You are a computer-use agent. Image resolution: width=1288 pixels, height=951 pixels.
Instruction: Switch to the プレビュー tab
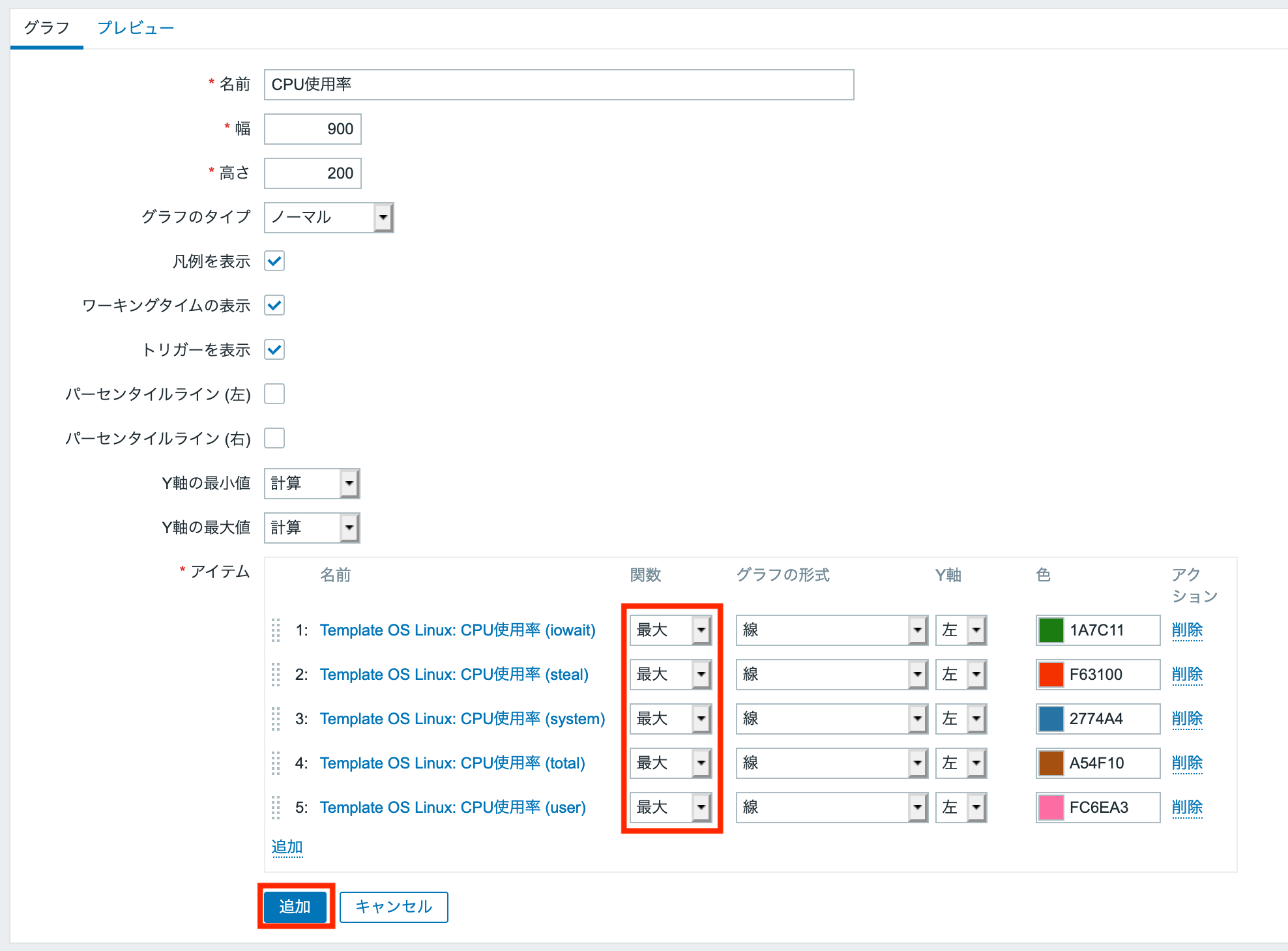136,27
